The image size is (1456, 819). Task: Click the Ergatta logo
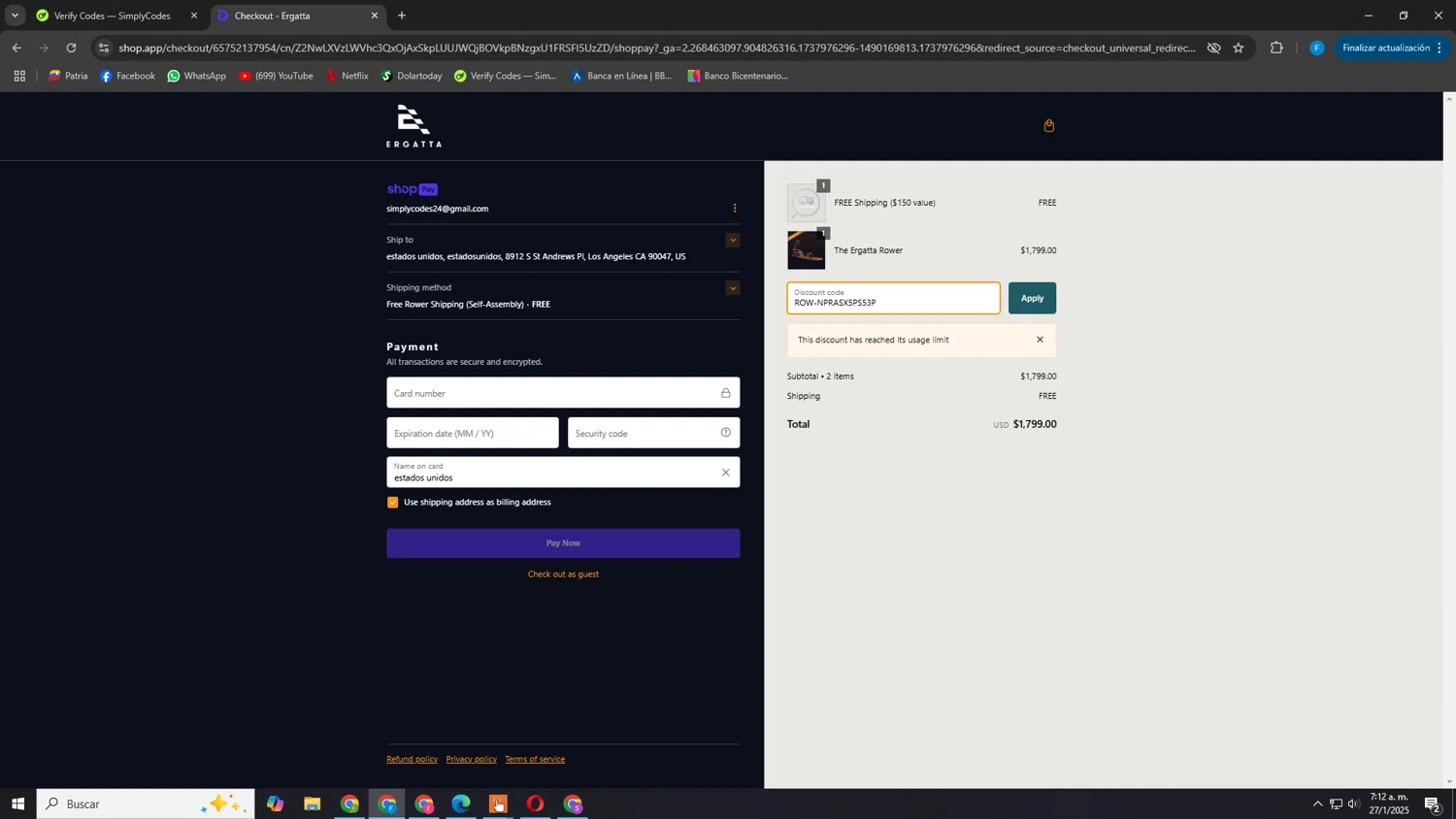tap(414, 126)
